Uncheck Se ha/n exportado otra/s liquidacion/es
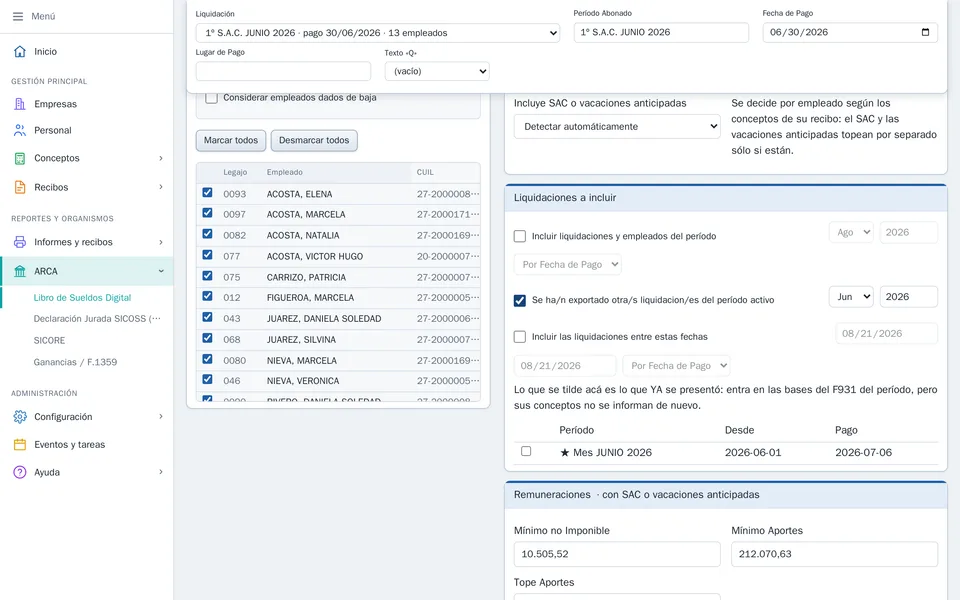 click(520, 301)
